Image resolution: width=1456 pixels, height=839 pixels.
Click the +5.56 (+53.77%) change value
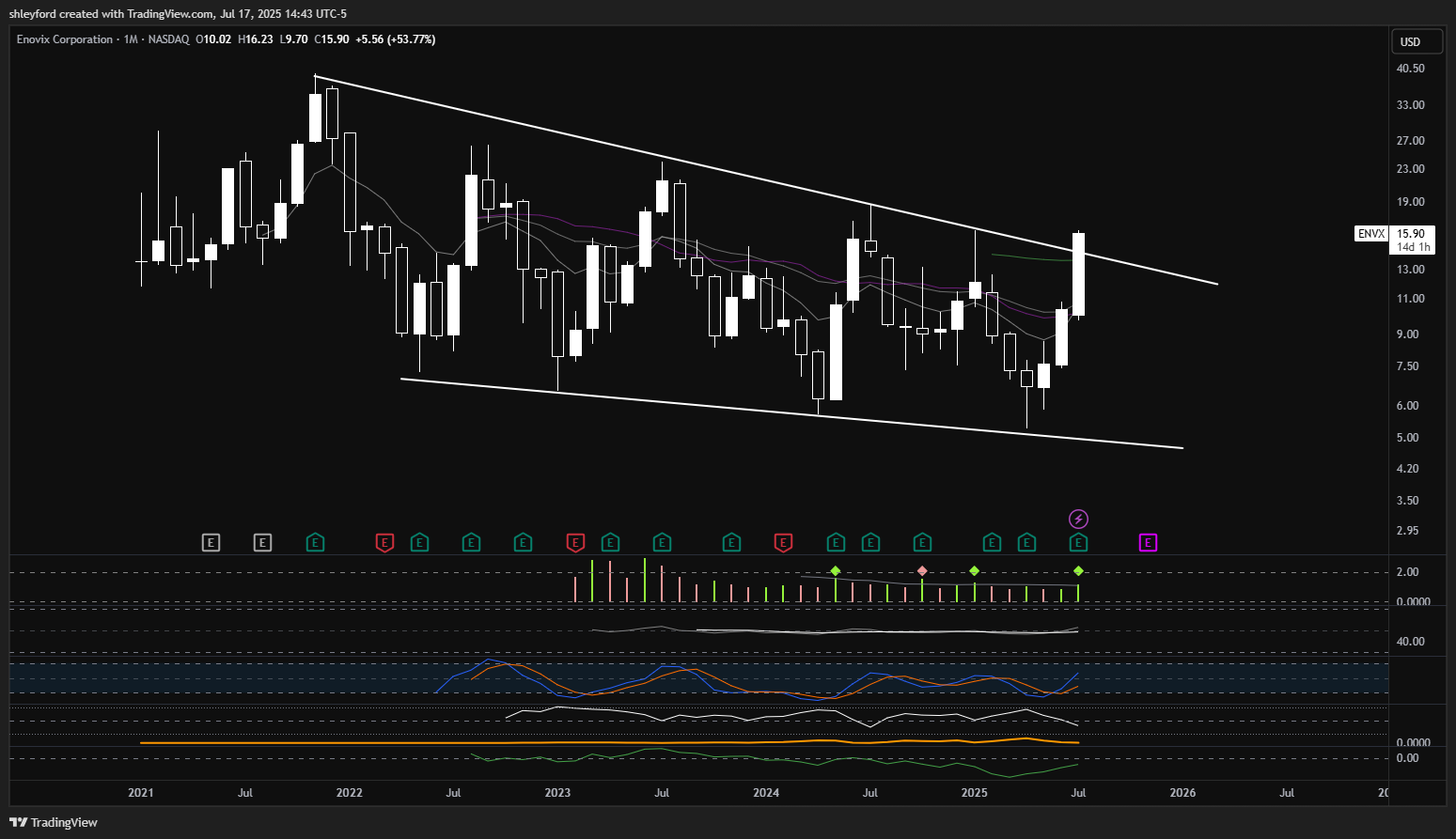coord(396,39)
